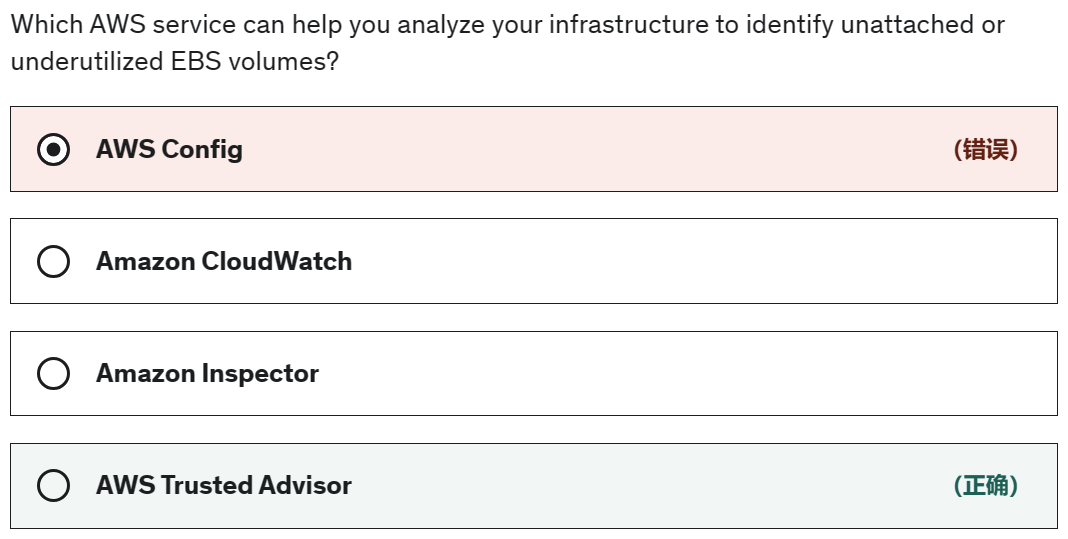1068x539 pixels.
Task: Click the words "unattached or" in question
Action: tap(922, 25)
